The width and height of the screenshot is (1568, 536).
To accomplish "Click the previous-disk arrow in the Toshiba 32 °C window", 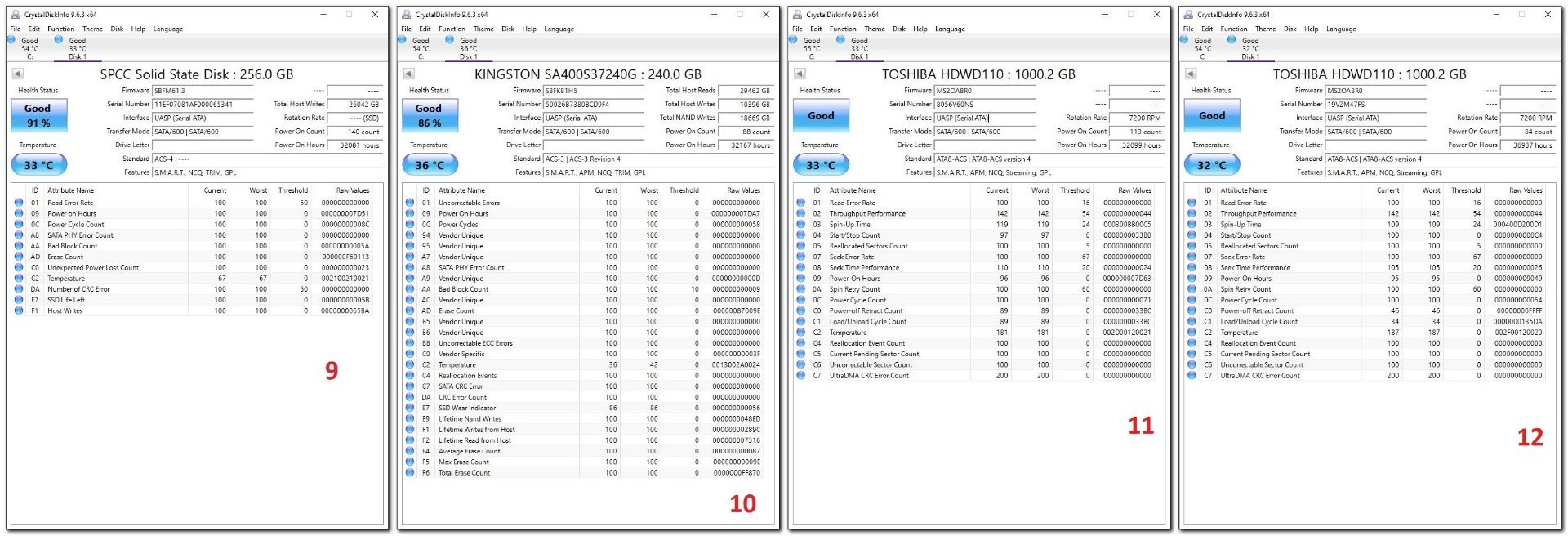I will point(1191,74).
